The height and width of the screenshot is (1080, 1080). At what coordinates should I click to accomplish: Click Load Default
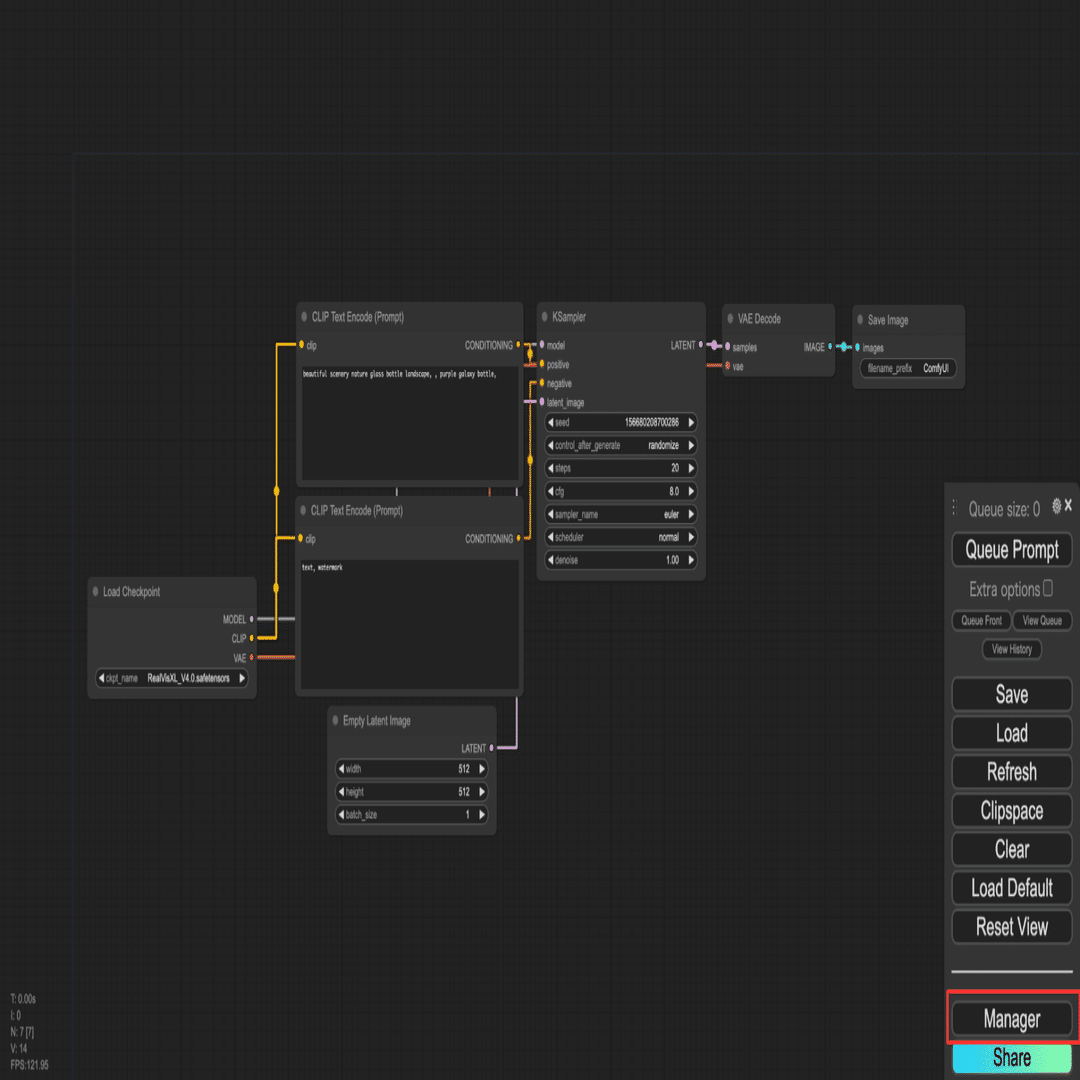pyautogui.click(x=1011, y=888)
